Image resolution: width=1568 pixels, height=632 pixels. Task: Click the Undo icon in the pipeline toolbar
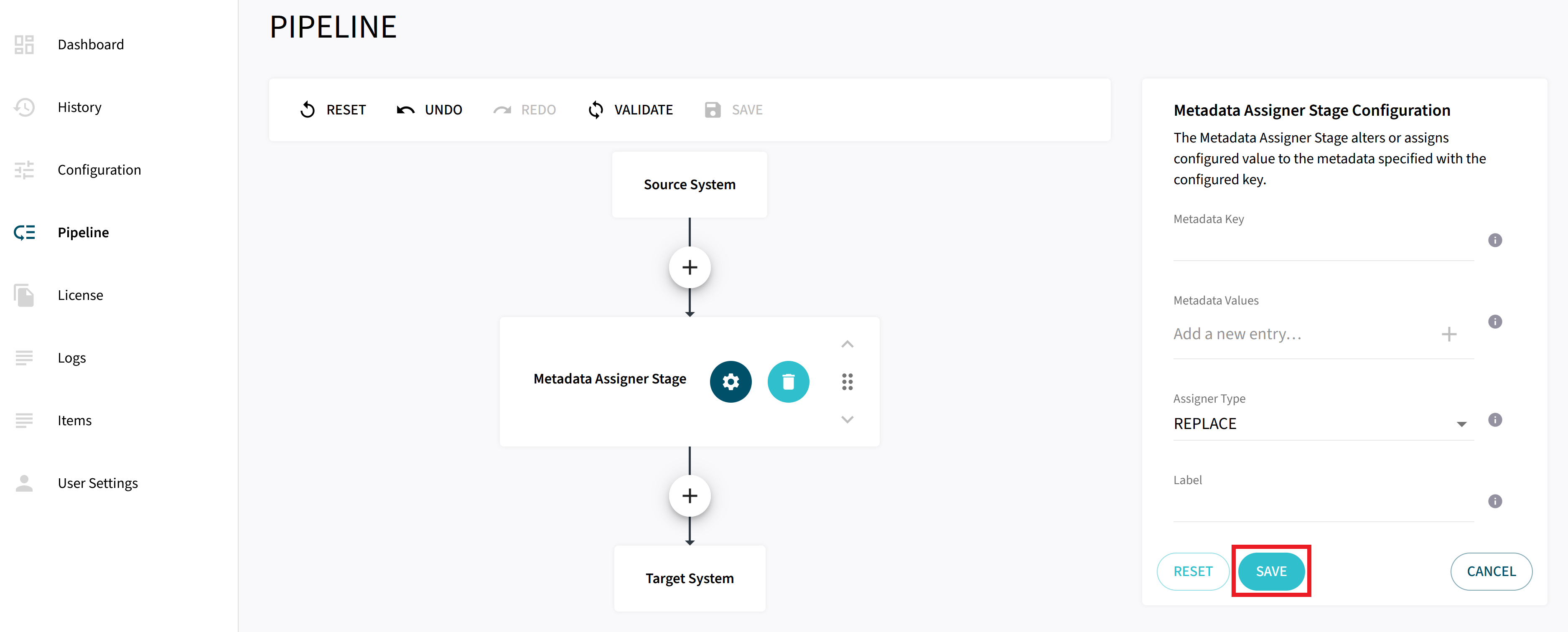click(x=405, y=109)
